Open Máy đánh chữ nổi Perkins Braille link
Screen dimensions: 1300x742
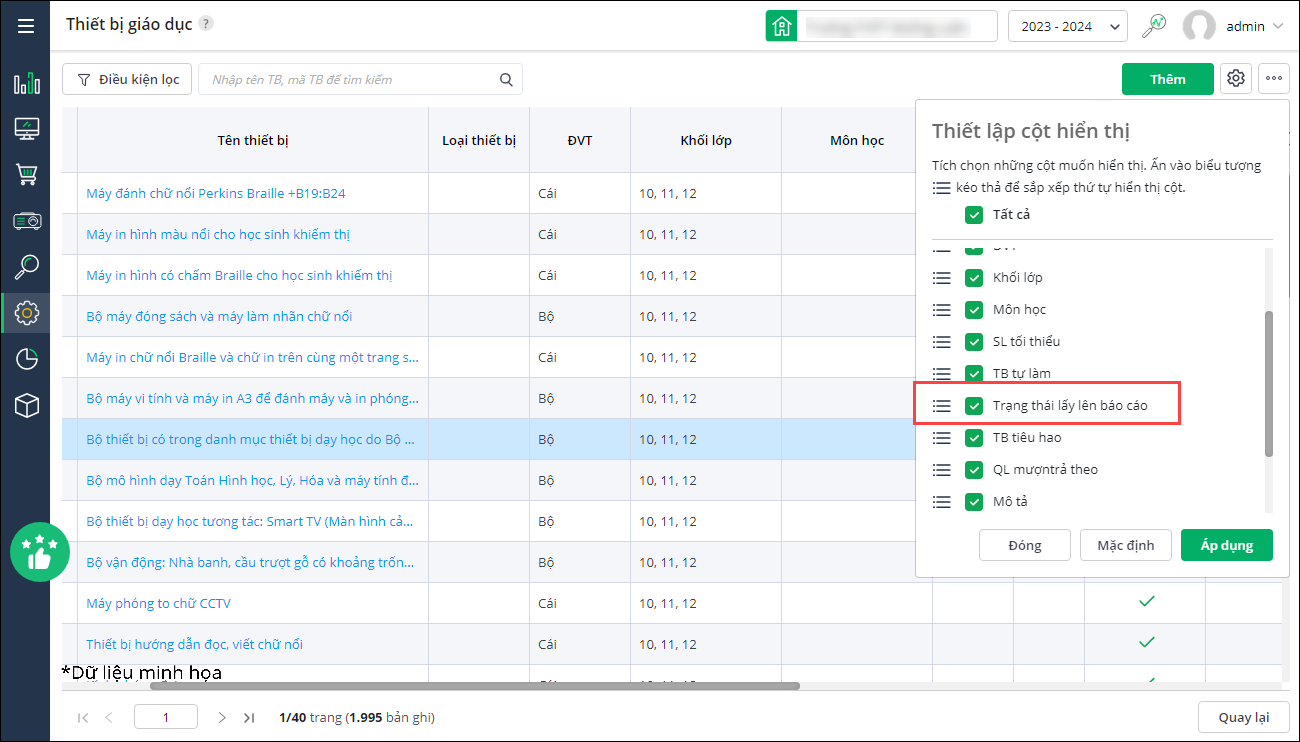click(216, 193)
